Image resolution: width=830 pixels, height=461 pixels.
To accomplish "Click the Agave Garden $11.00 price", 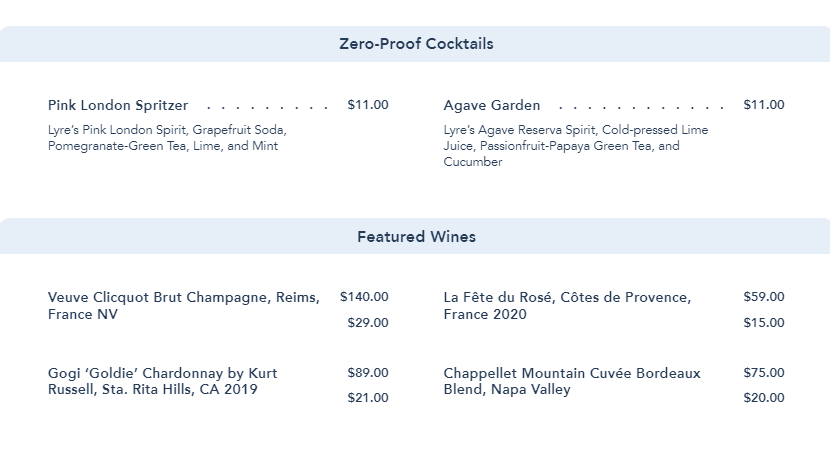I will [764, 105].
